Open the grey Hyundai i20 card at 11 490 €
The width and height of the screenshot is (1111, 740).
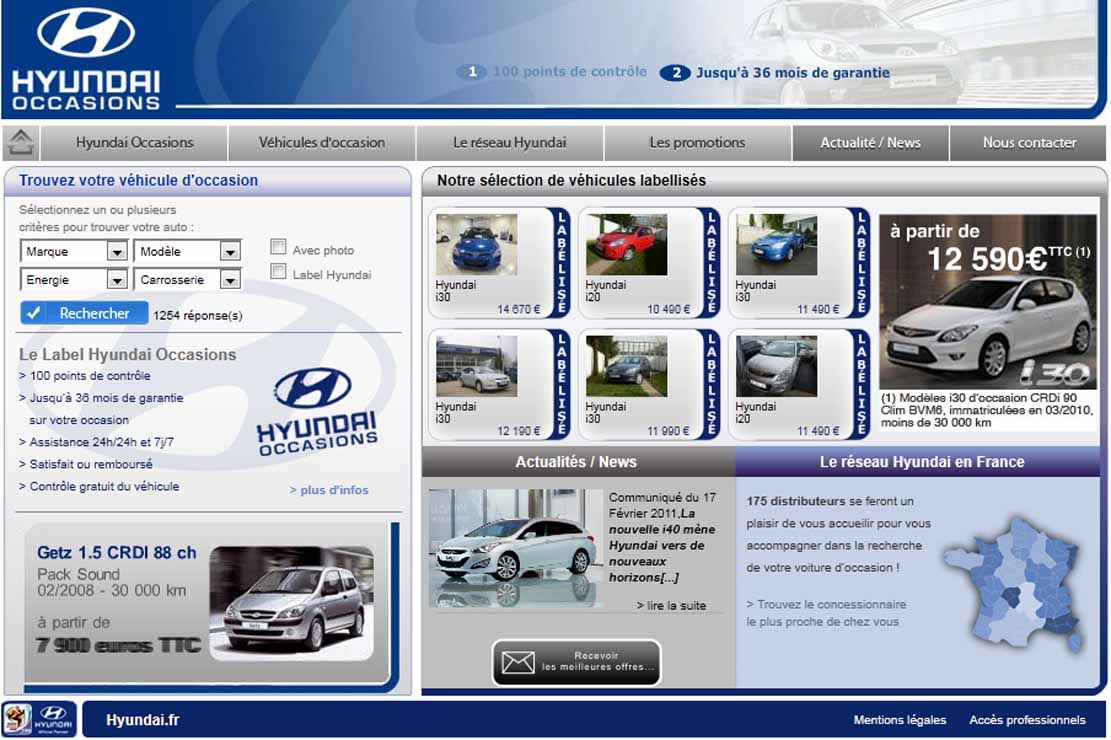coord(799,384)
